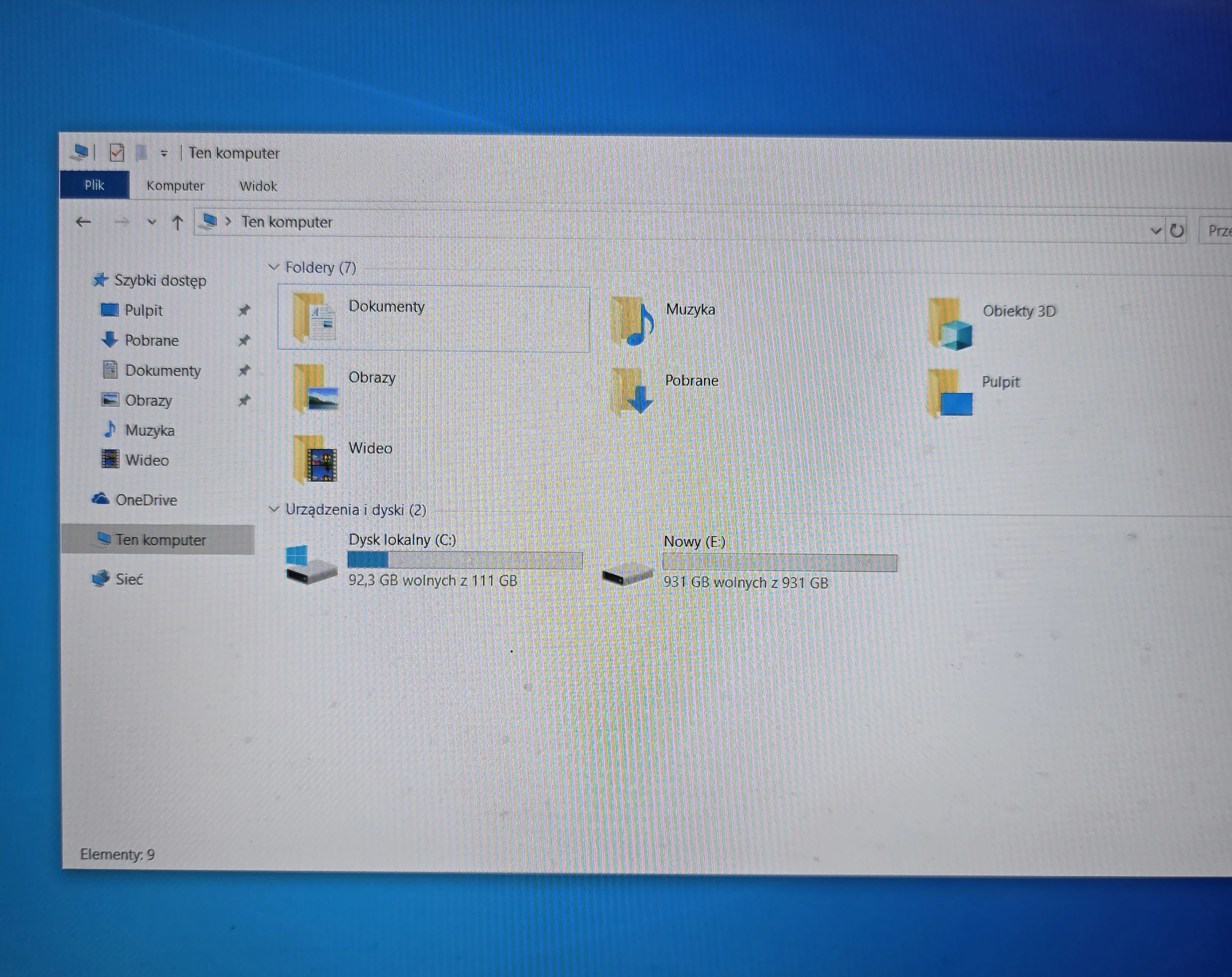
Task: Click the Sieć network icon in sidebar
Action: tap(101, 578)
